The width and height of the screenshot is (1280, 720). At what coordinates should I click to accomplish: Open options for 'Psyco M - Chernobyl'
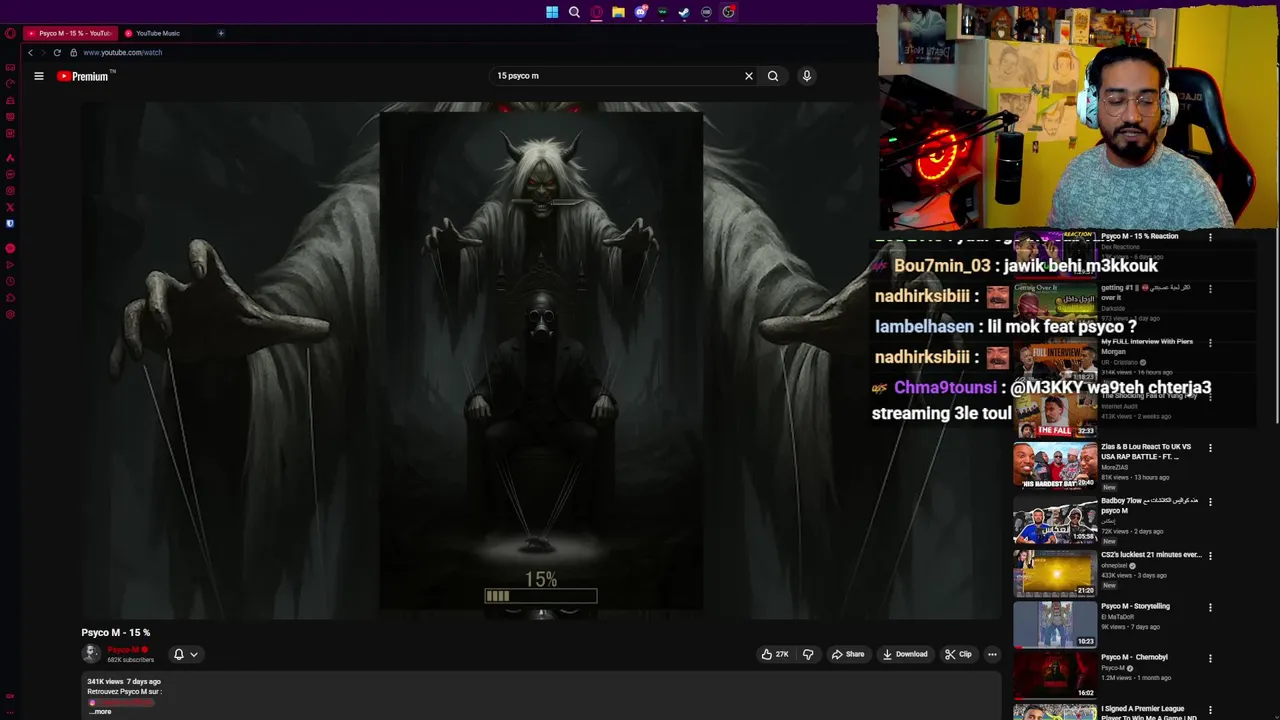[1210, 659]
